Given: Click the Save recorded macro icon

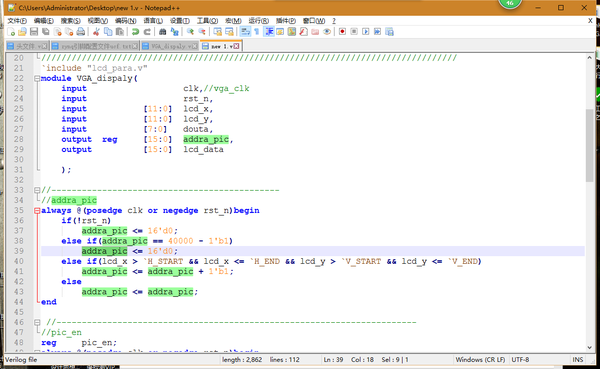Looking at the screenshot, I should pyautogui.click(x=390, y=32).
